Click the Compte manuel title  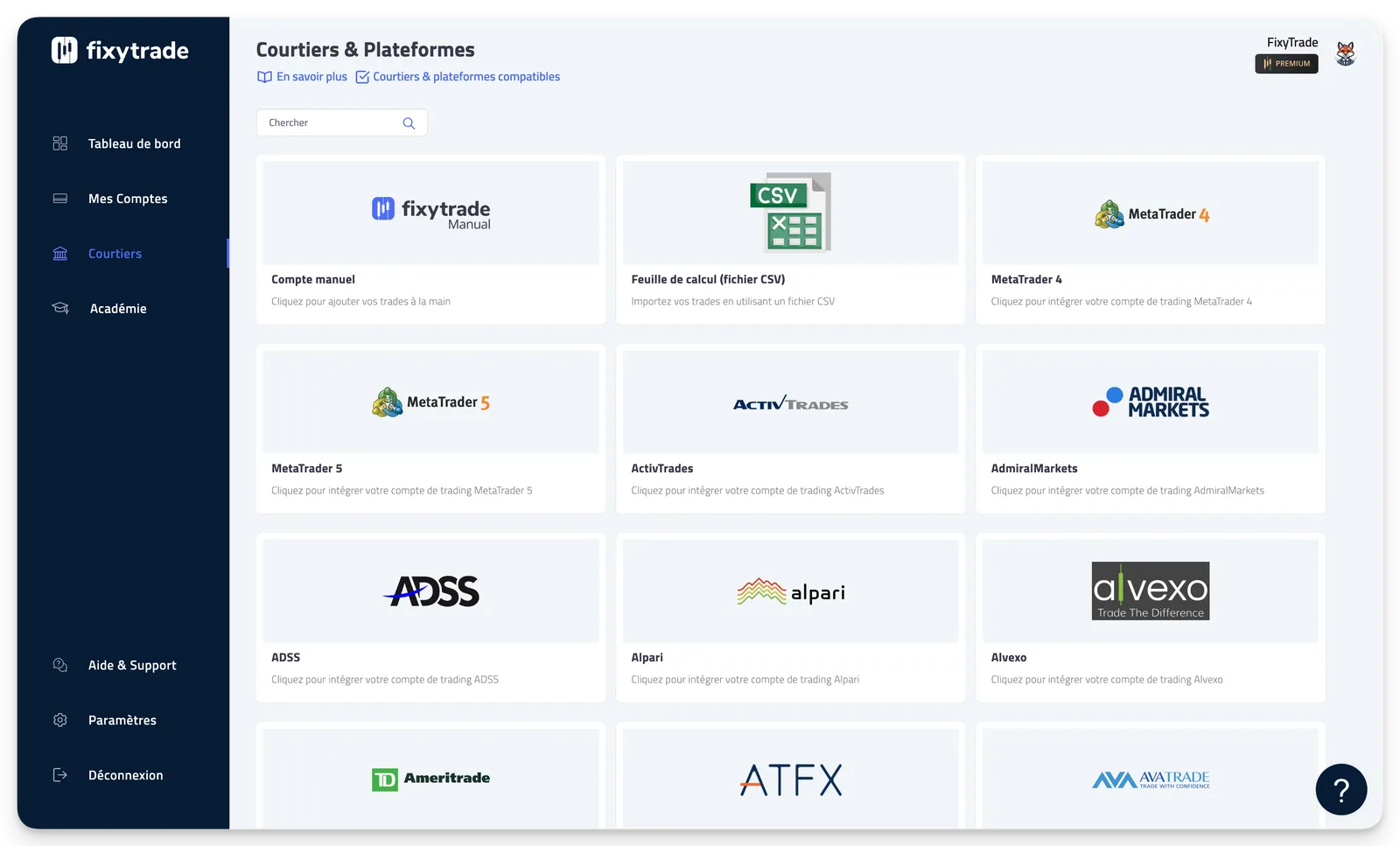[313, 280]
